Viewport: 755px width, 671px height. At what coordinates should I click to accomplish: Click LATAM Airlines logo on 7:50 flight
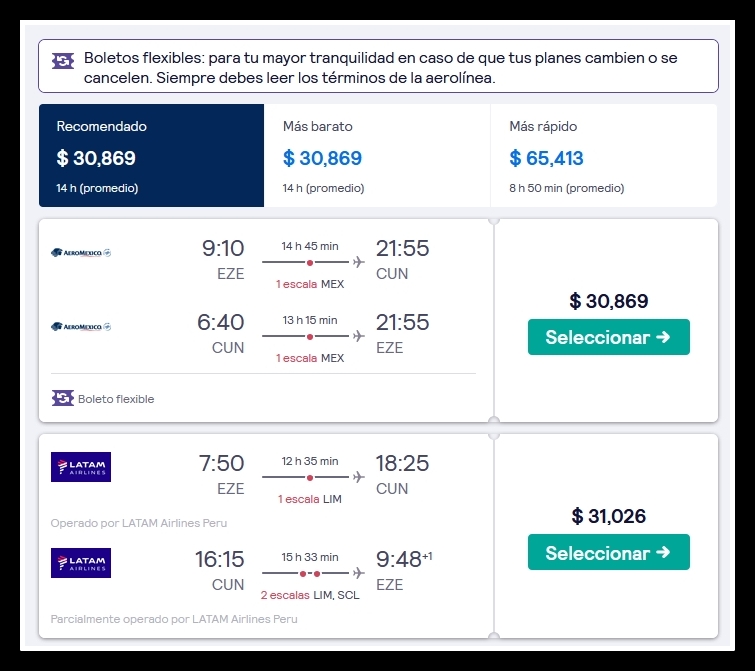click(x=81, y=467)
